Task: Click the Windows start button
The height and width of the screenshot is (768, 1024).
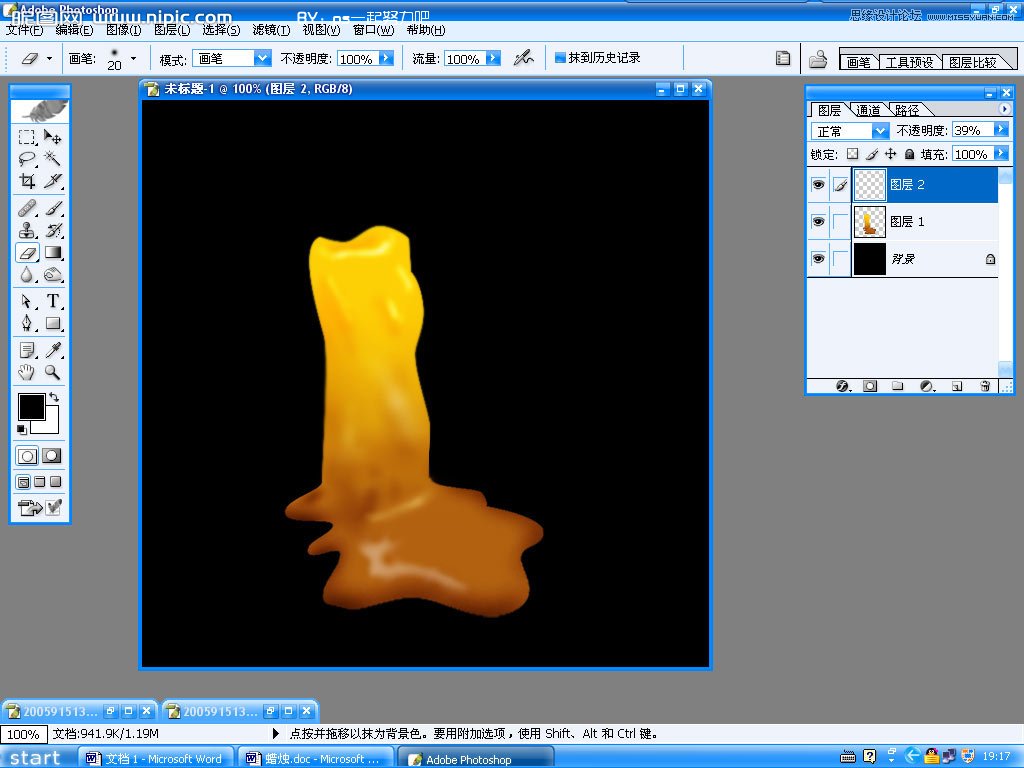Action: 35,758
